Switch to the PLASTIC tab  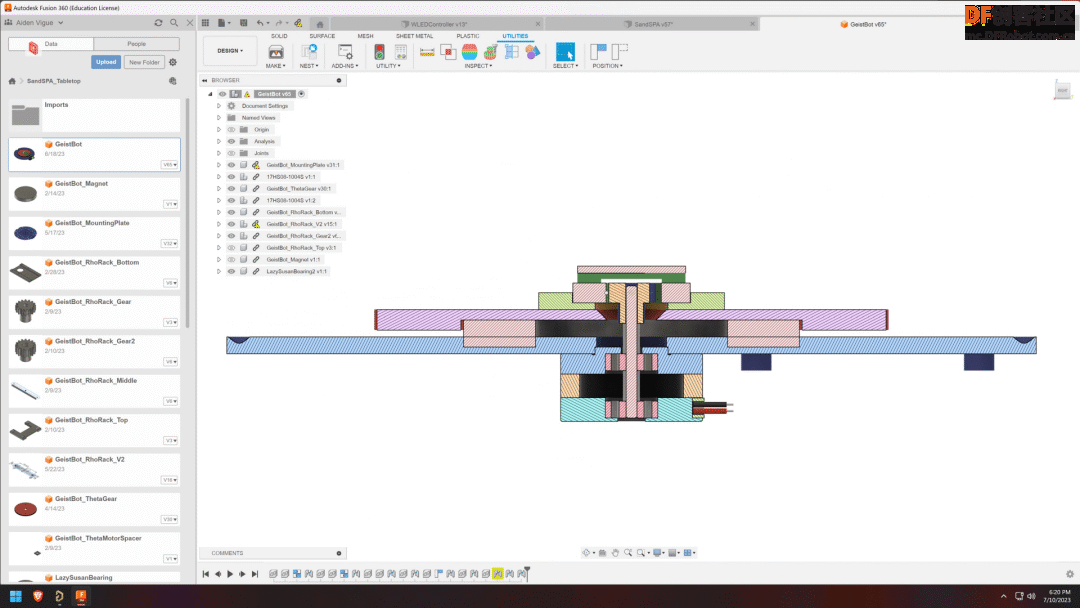click(468, 36)
